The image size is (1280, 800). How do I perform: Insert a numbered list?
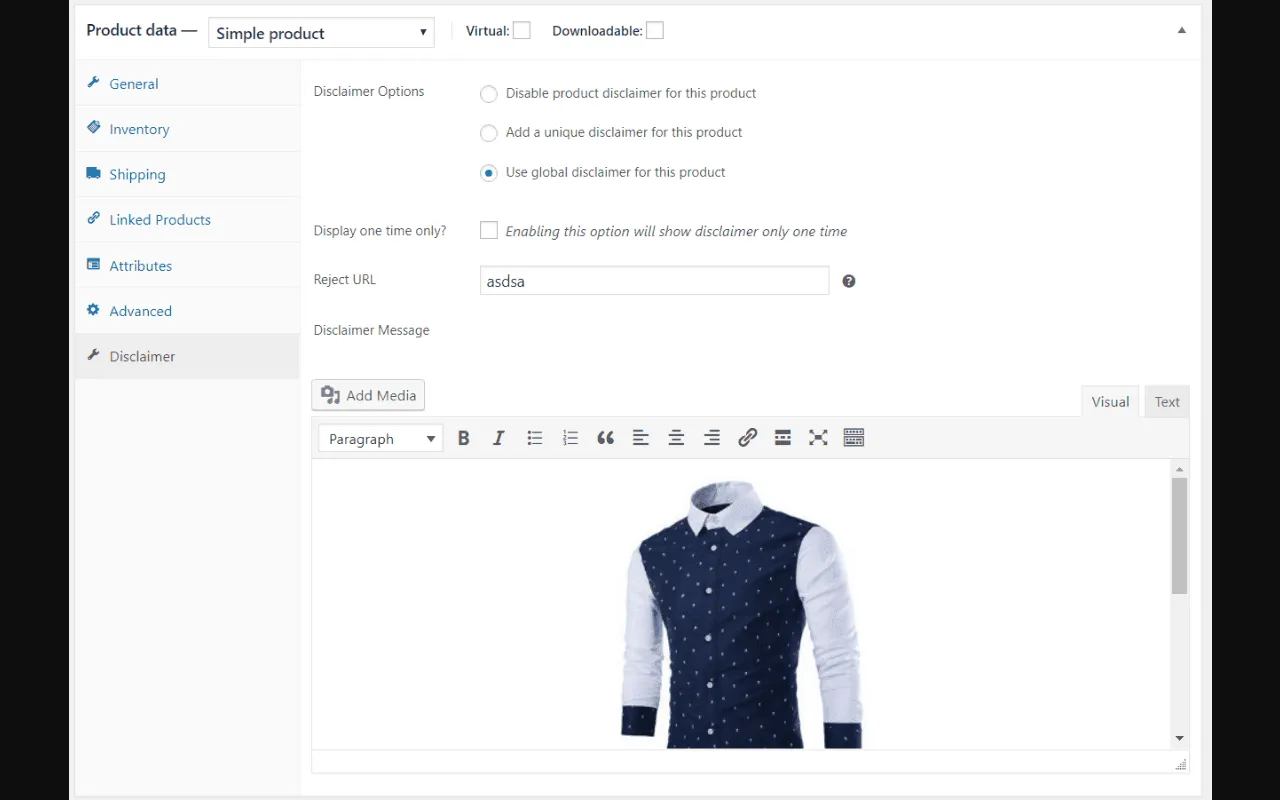coord(570,437)
